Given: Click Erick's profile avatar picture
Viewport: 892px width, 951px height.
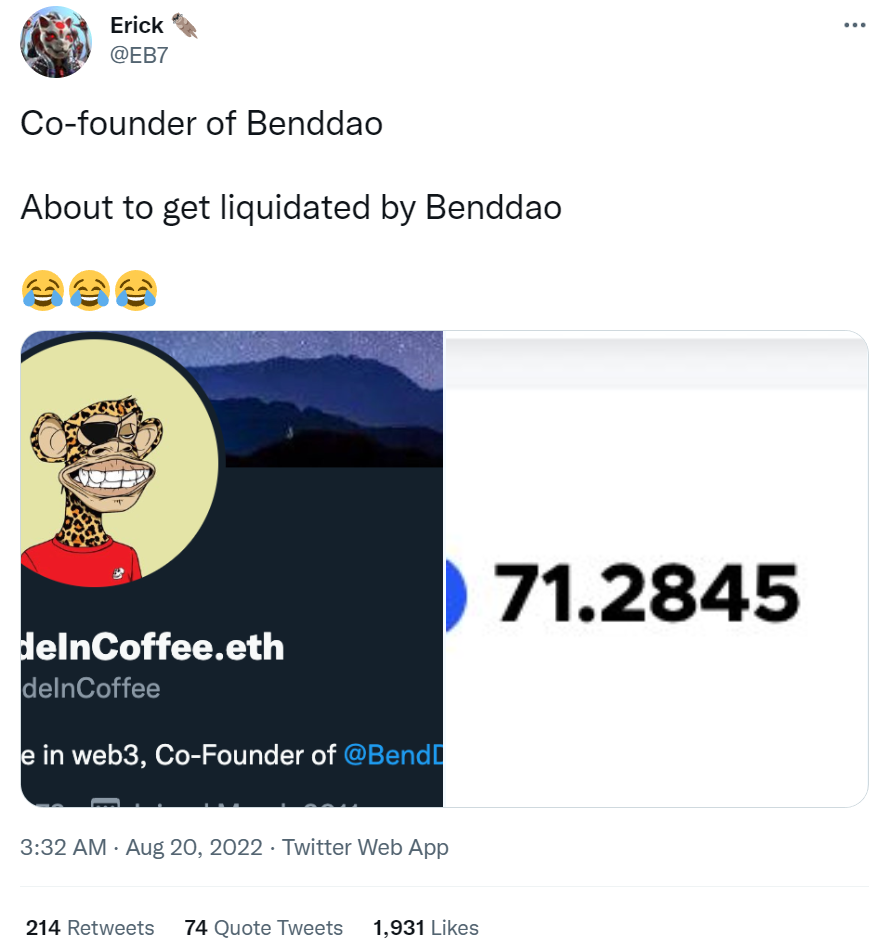Looking at the screenshot, I should coord(56,41).
